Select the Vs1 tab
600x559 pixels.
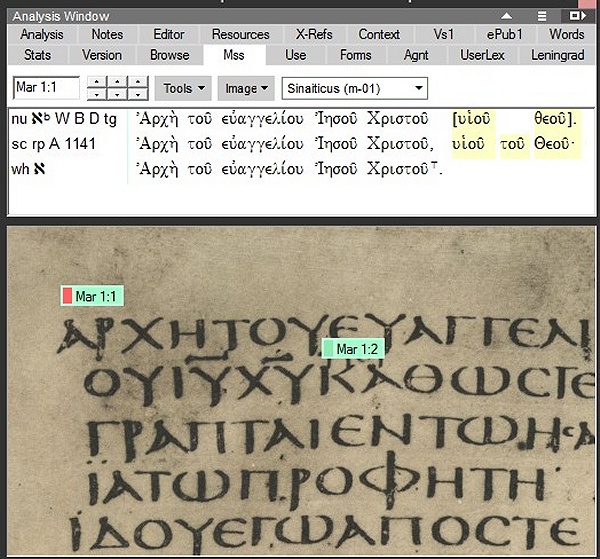(443, 34)
